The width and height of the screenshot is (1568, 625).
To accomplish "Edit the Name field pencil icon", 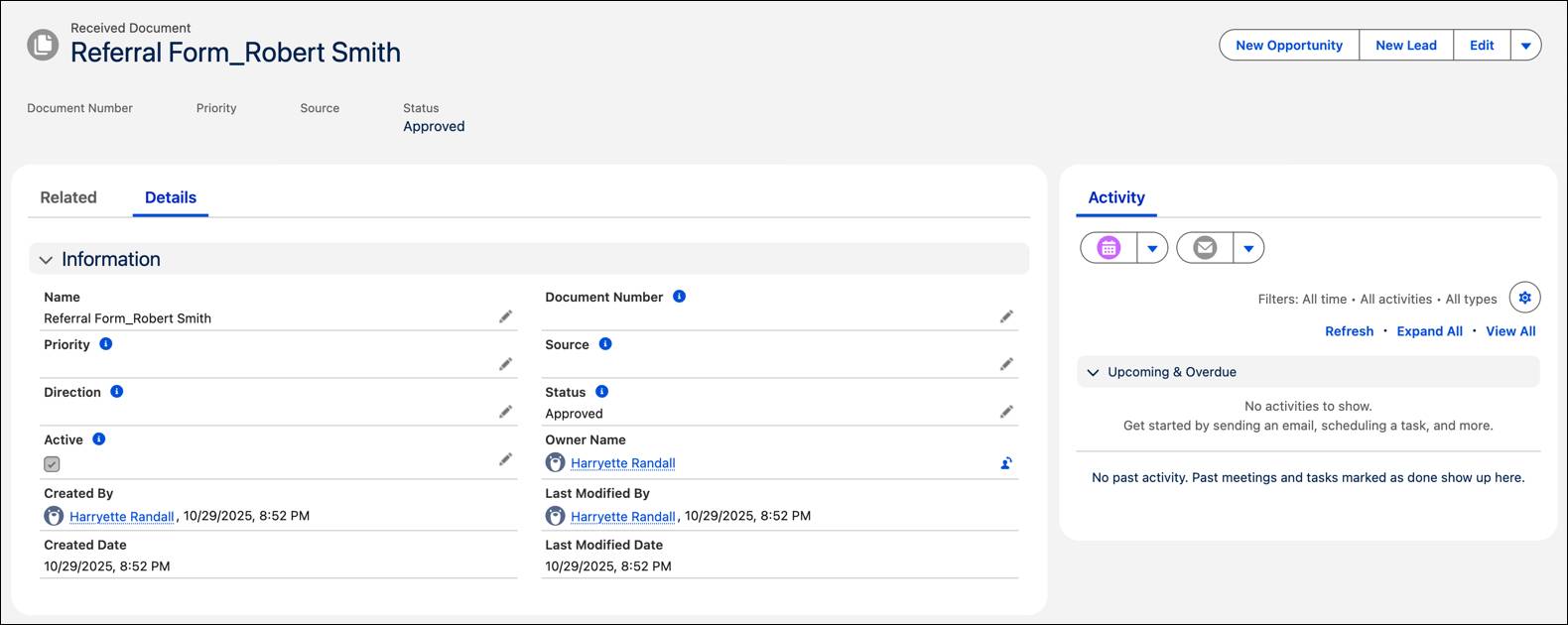I will [505, 316].
